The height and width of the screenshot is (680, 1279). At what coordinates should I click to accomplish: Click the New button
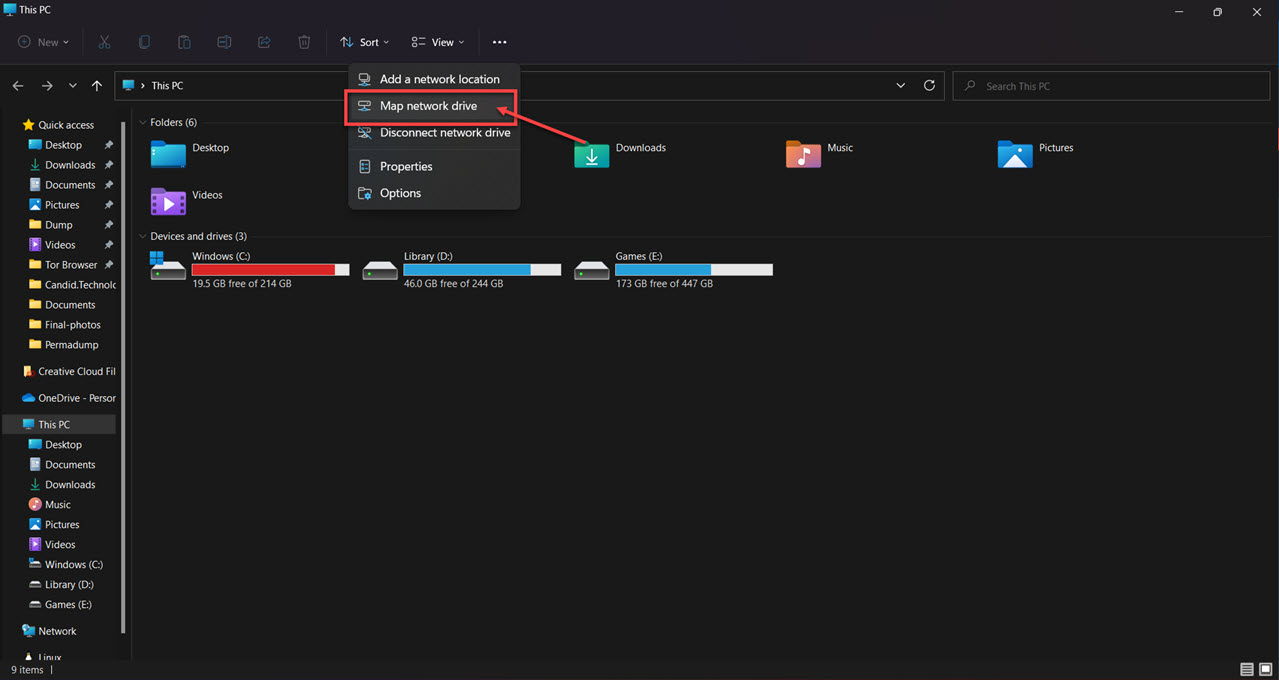[x=43, y=42]
